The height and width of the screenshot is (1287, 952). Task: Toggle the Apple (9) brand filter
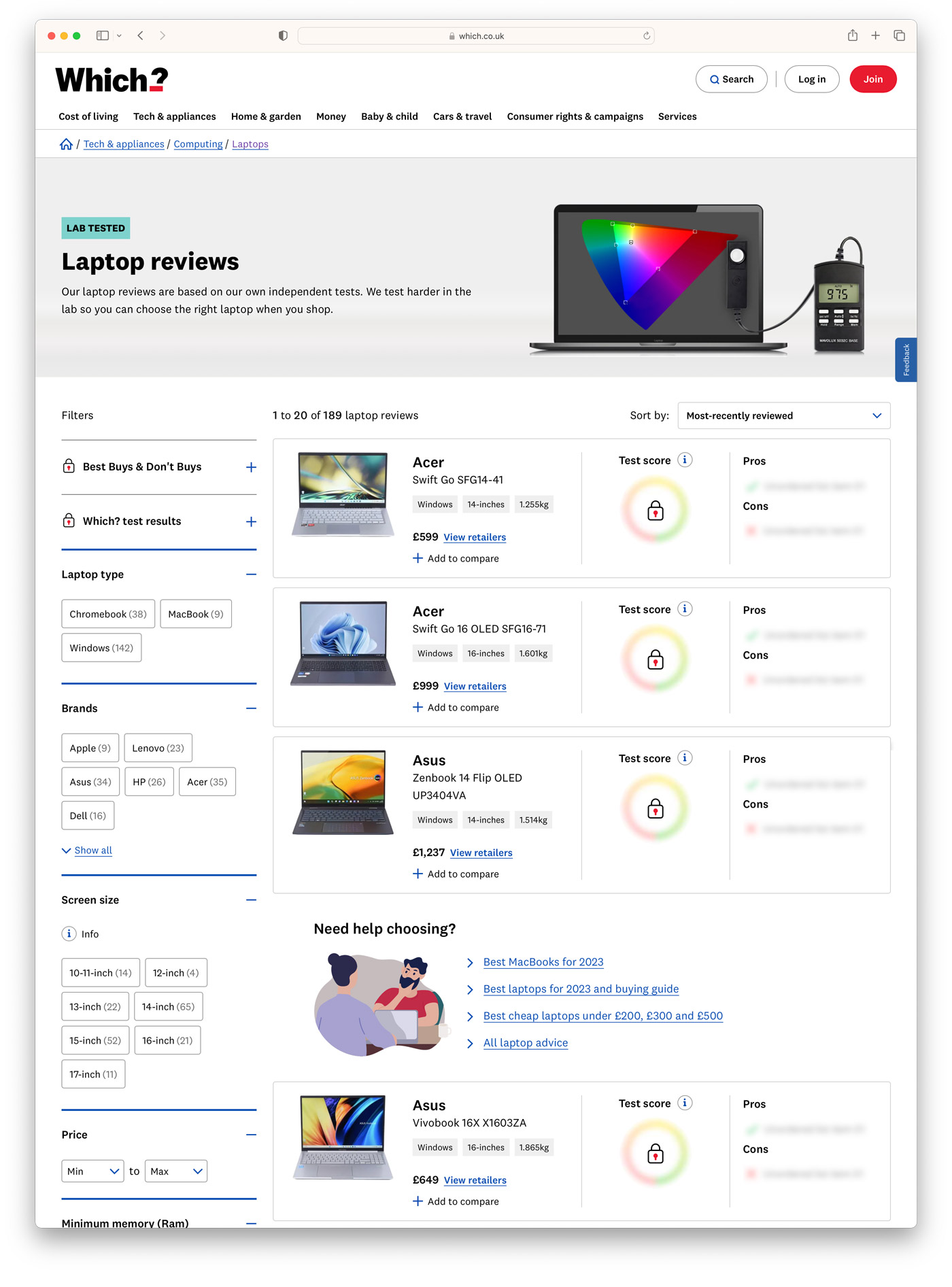click(90, 748)
